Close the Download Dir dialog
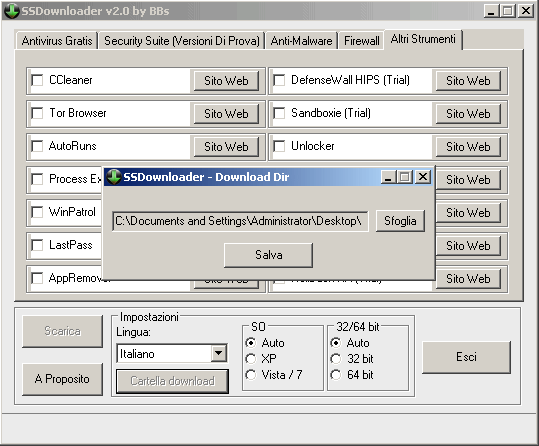This screenshot has width=539, height=446. click(x=423, y=177)
